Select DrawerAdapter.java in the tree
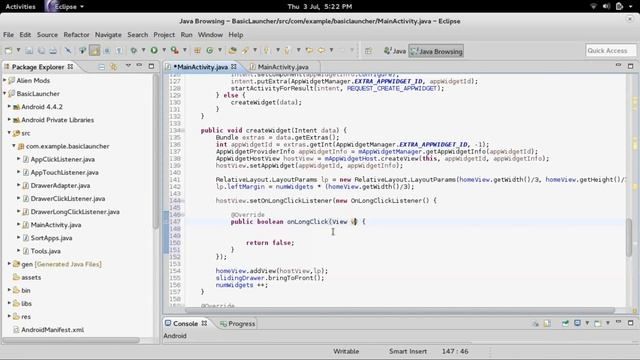640x360 pixels. pyautogui.click(x=60, y=186)
